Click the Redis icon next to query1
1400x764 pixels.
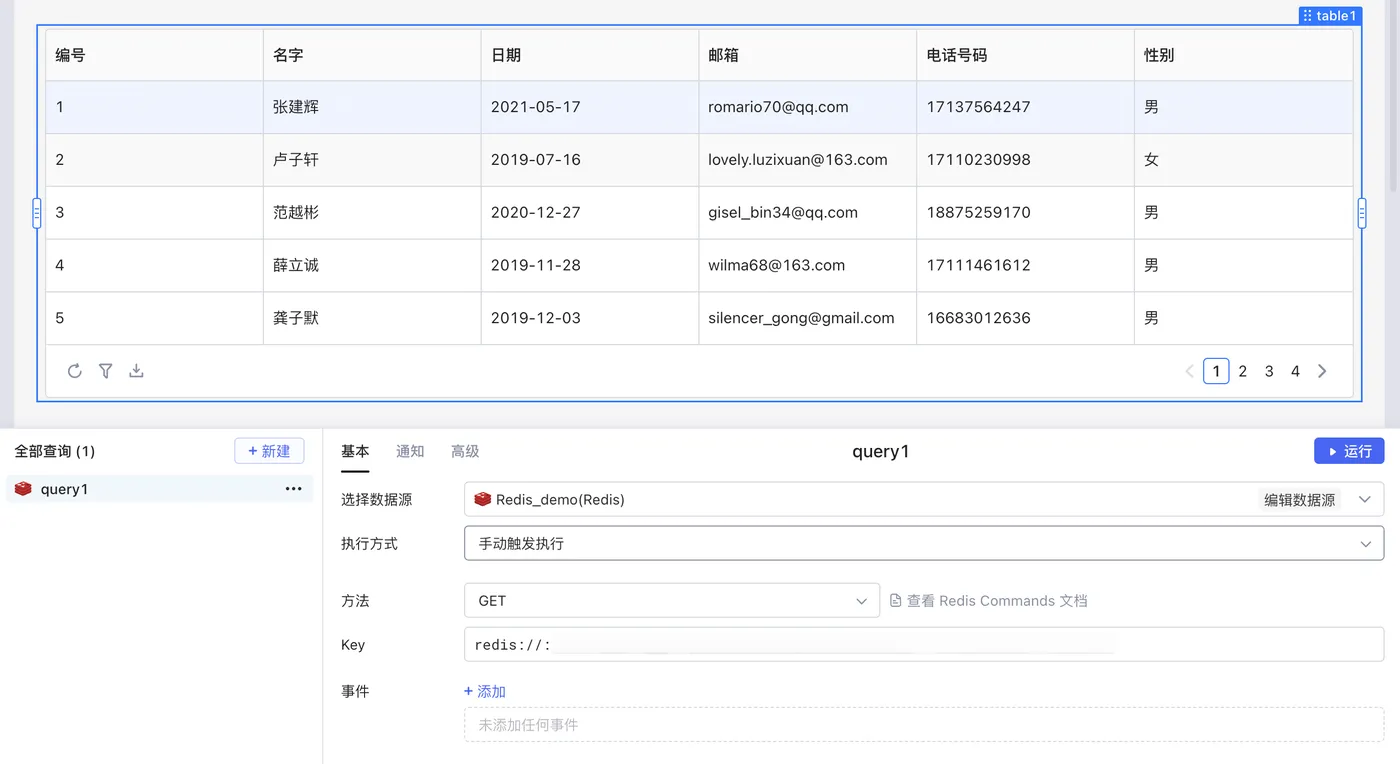[23, 489]
